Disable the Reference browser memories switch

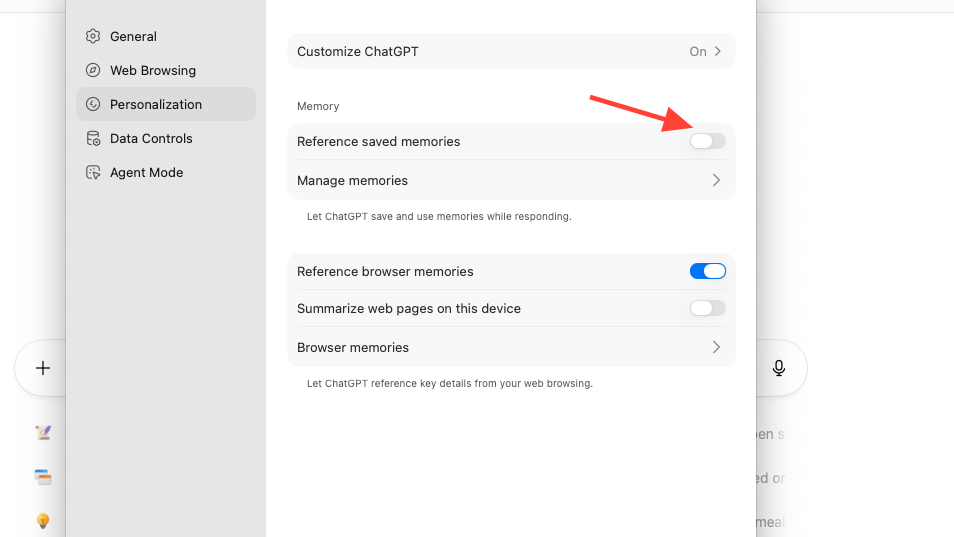click(707, 271)
